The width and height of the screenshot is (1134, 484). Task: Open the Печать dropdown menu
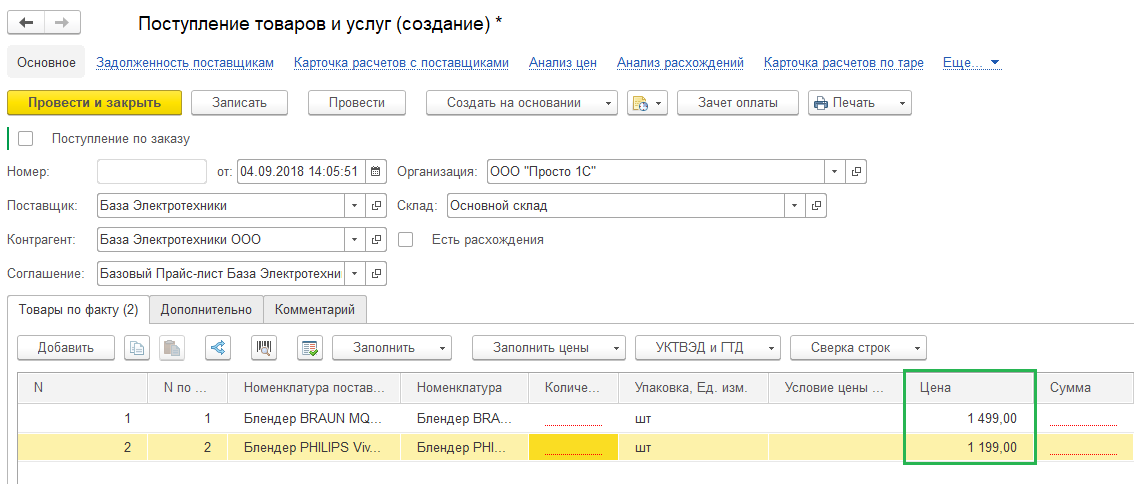860,103
